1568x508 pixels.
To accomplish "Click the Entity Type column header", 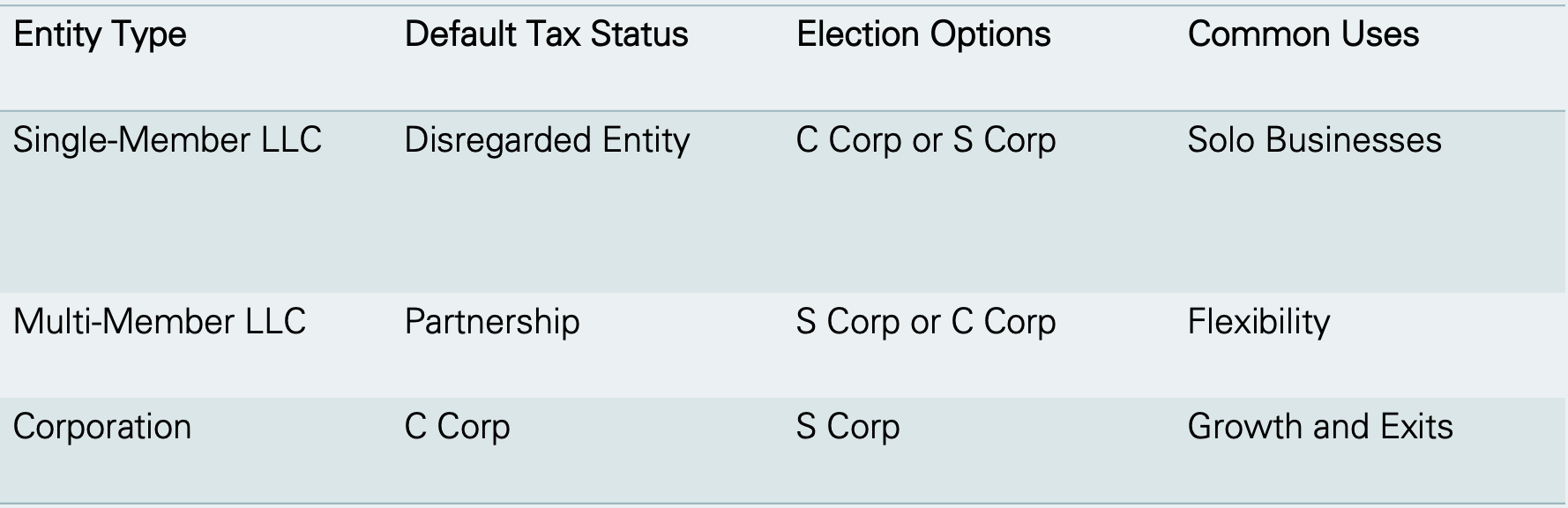I will 100,36.
